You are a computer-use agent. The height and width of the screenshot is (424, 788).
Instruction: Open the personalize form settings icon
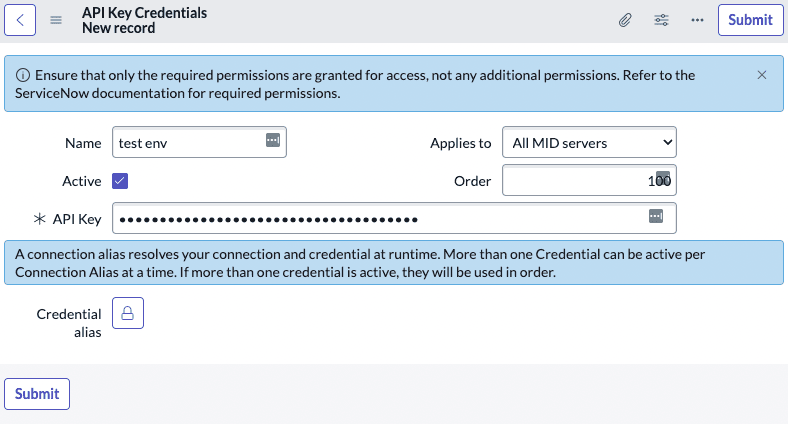pyautogui.click(x=661, y=20)
